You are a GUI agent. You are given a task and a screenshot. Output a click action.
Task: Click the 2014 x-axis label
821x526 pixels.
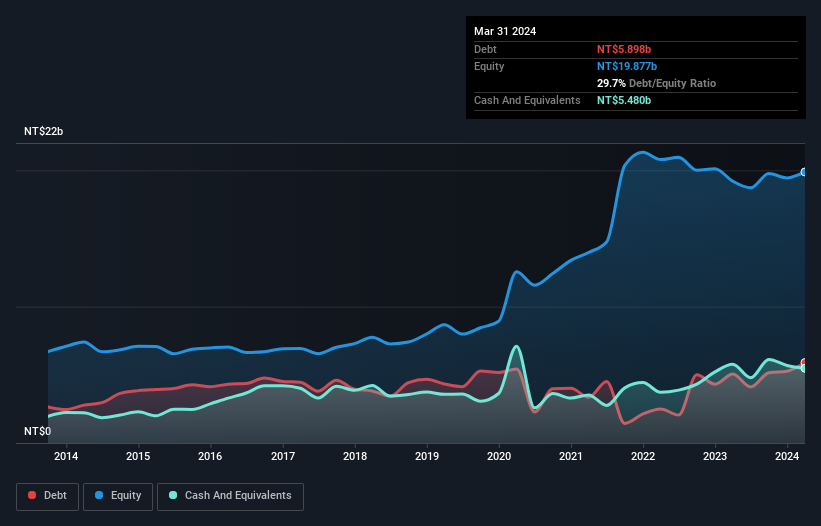[x=66, y=456]
